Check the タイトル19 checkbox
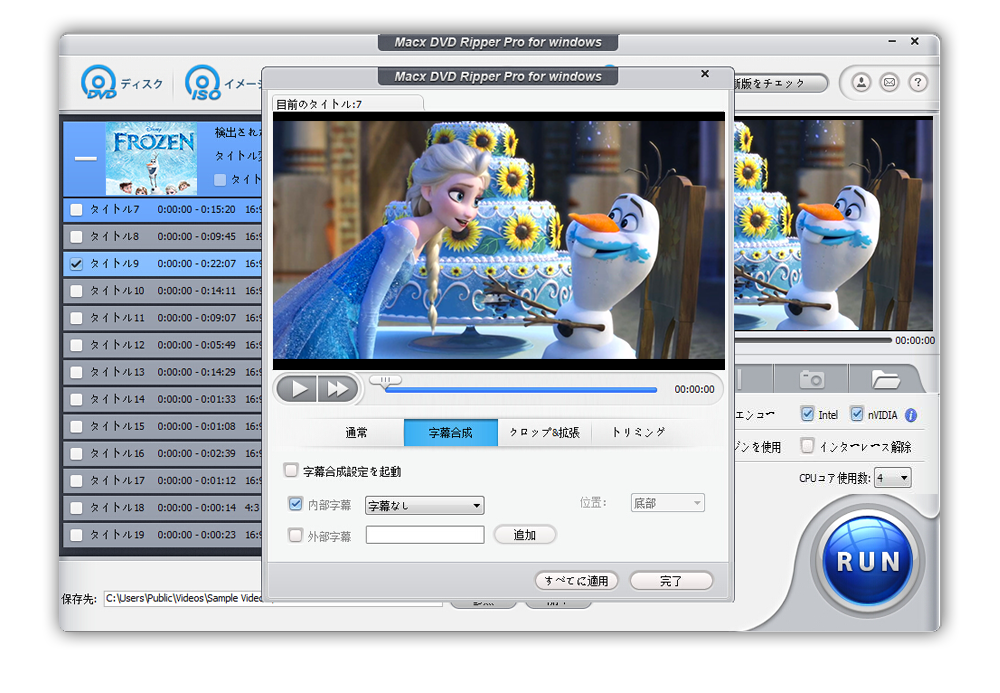The image size is (1000, 693). [76, 536]
